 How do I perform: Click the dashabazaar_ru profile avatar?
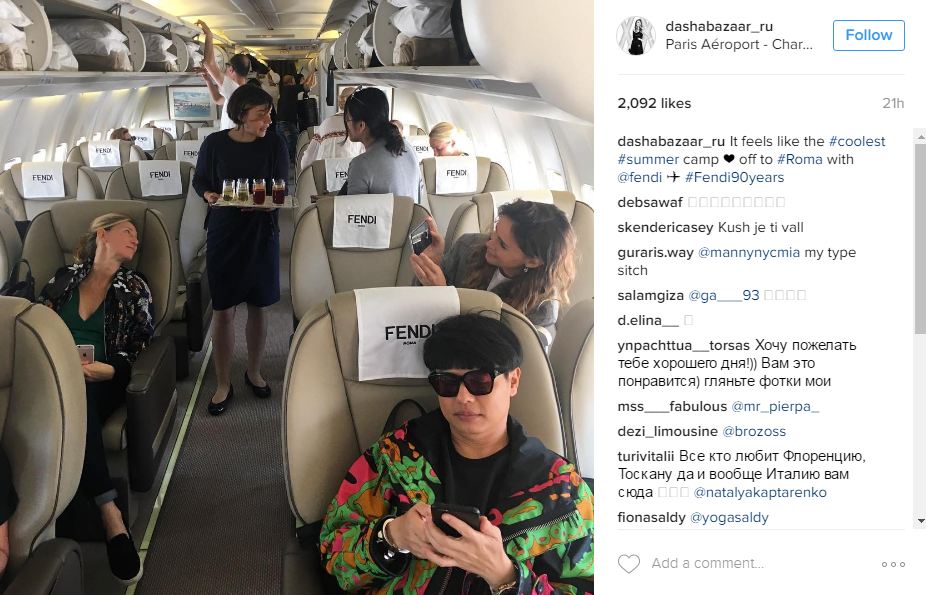click(x=636, y=35)
